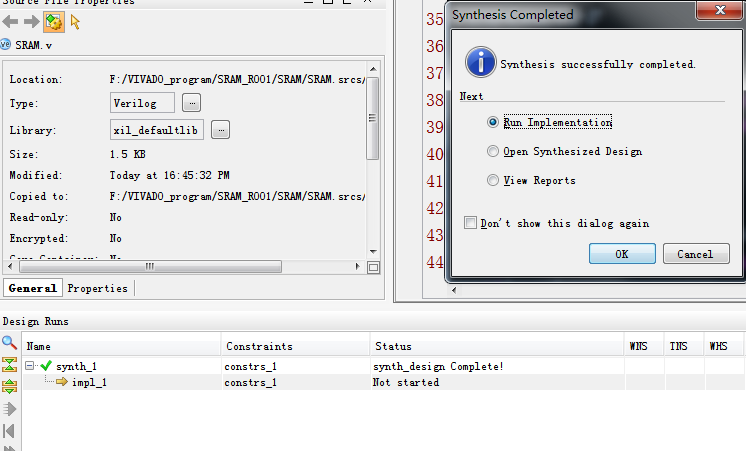This screenshot has height=451, width=746.
Task: Click the yellow cursor selection icon
Action: click(x=75, y=22)
